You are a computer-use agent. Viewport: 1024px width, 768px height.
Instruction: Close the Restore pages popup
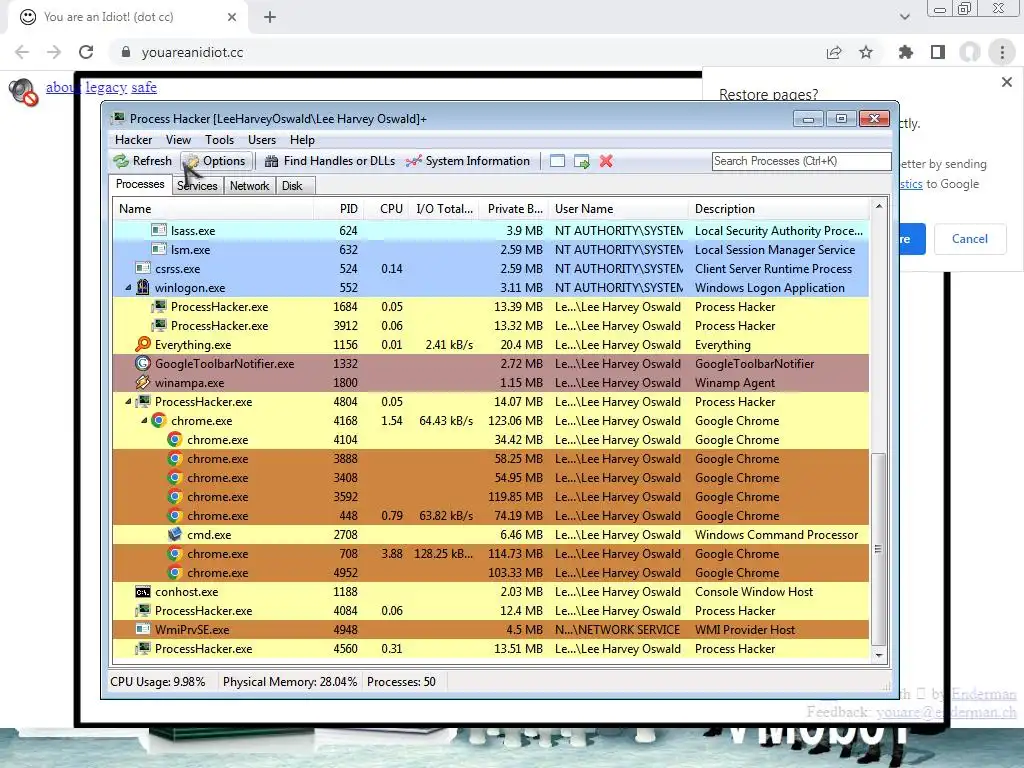click(1007, 82)
